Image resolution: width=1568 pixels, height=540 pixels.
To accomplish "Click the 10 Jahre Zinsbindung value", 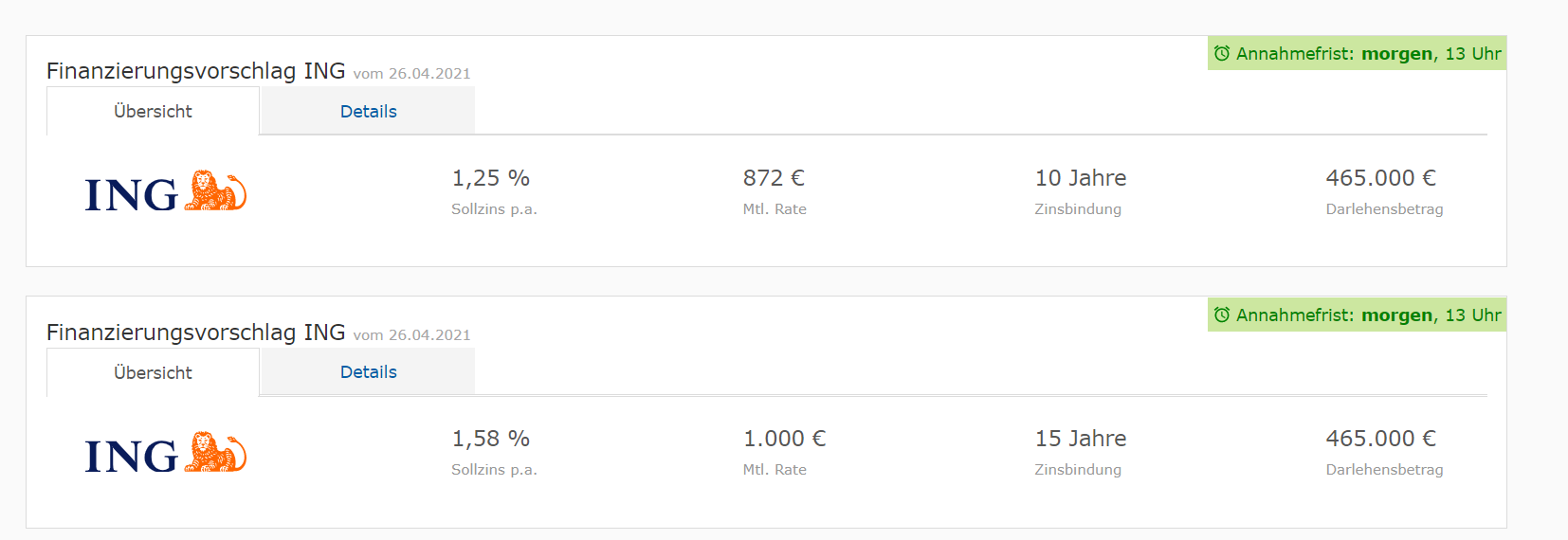I will [x=1080, y=178].
